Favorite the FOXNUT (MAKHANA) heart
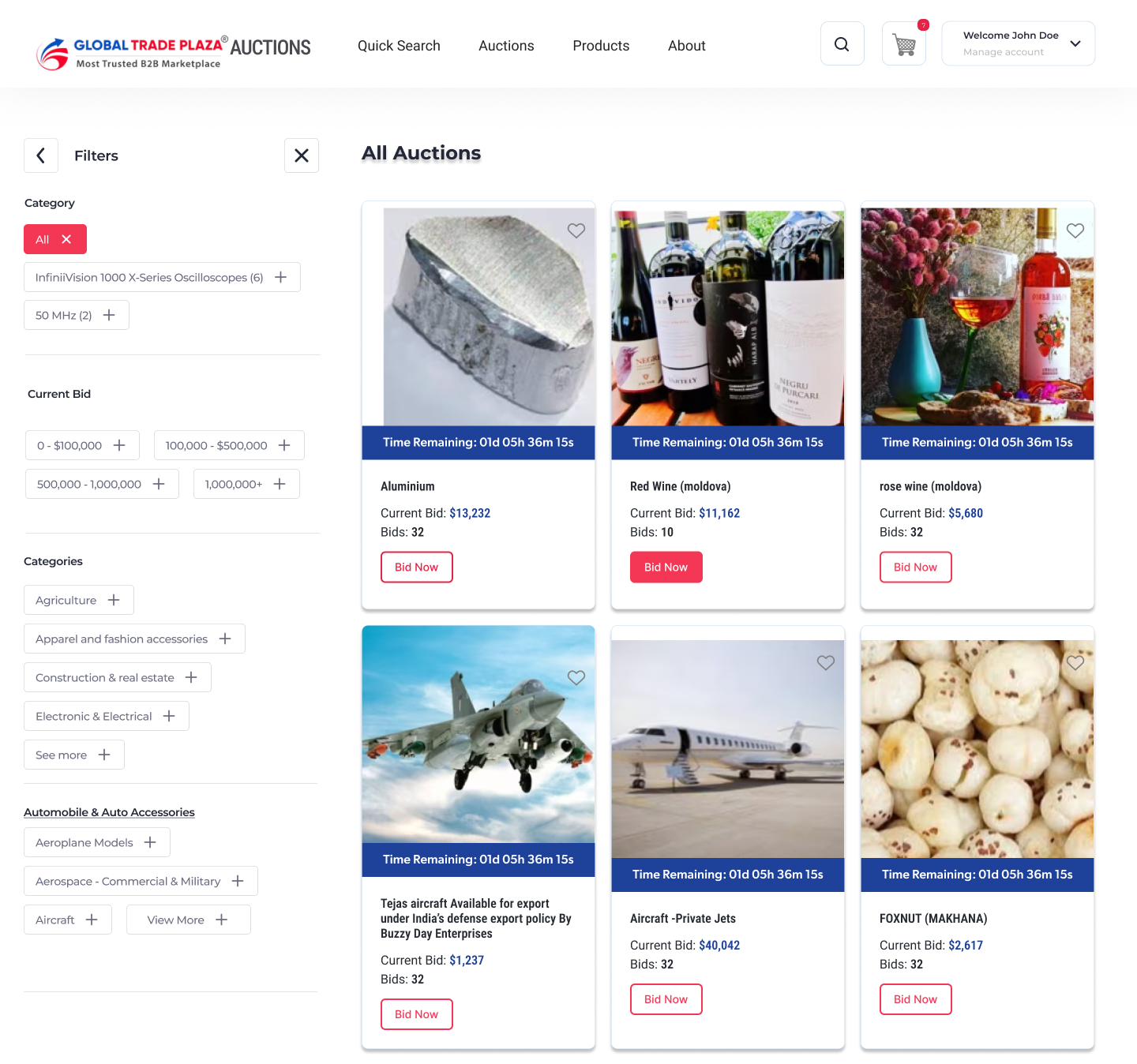 coord(1075,663)
